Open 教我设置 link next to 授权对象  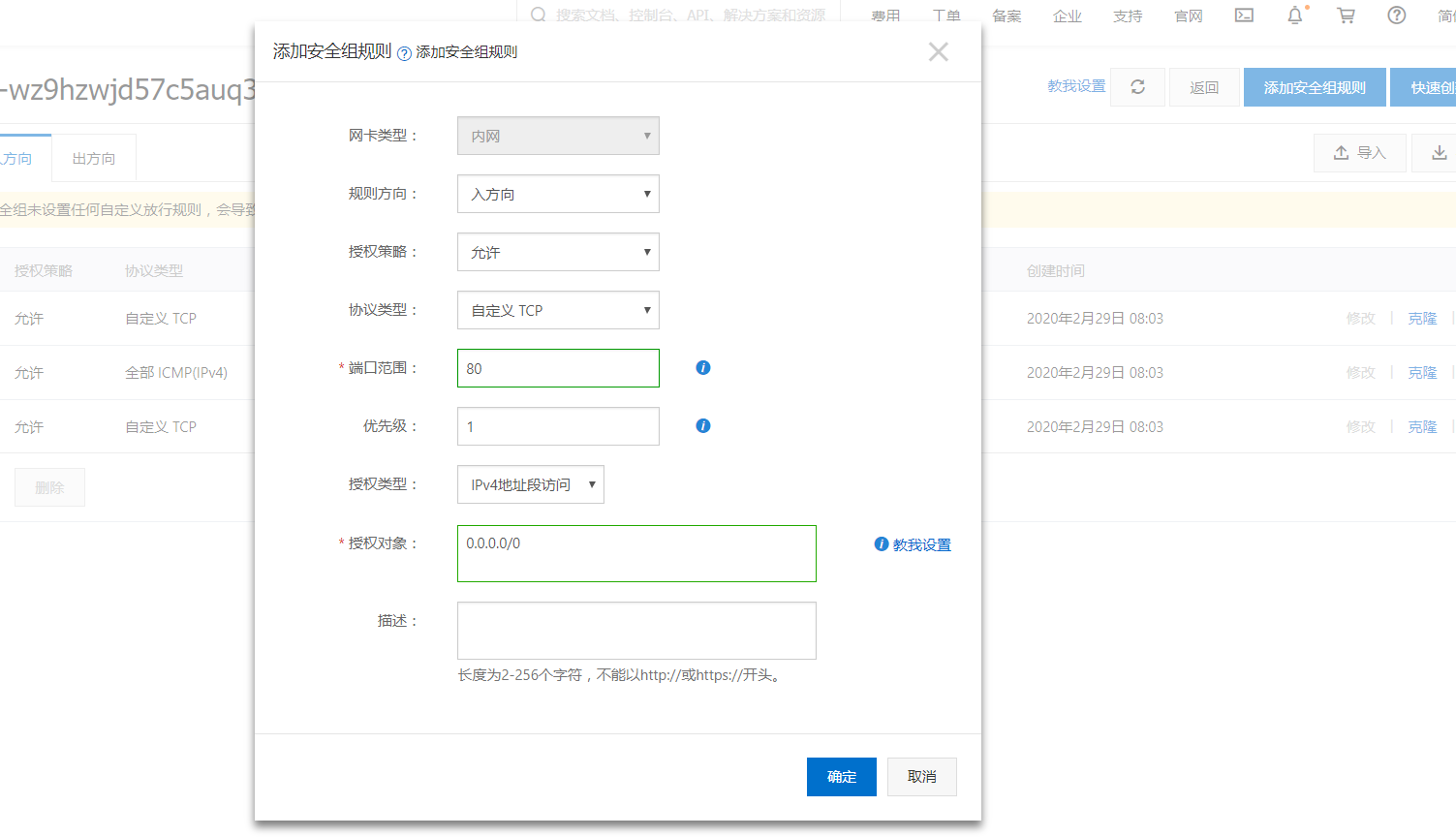pyautogui.click(x=921, y=545)
